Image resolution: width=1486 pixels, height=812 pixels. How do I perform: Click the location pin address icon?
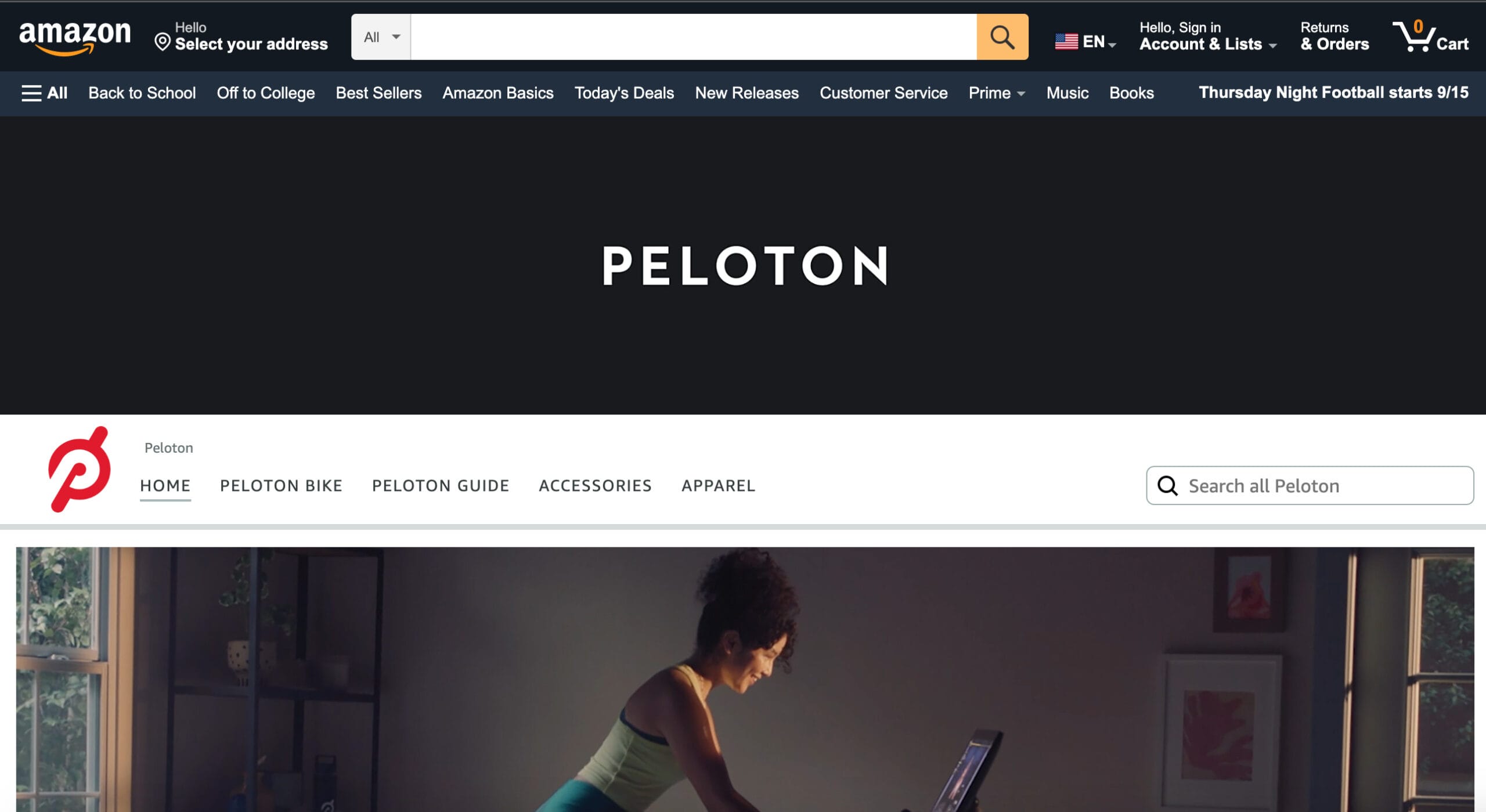pyautogui.click(x=163, y=42)
